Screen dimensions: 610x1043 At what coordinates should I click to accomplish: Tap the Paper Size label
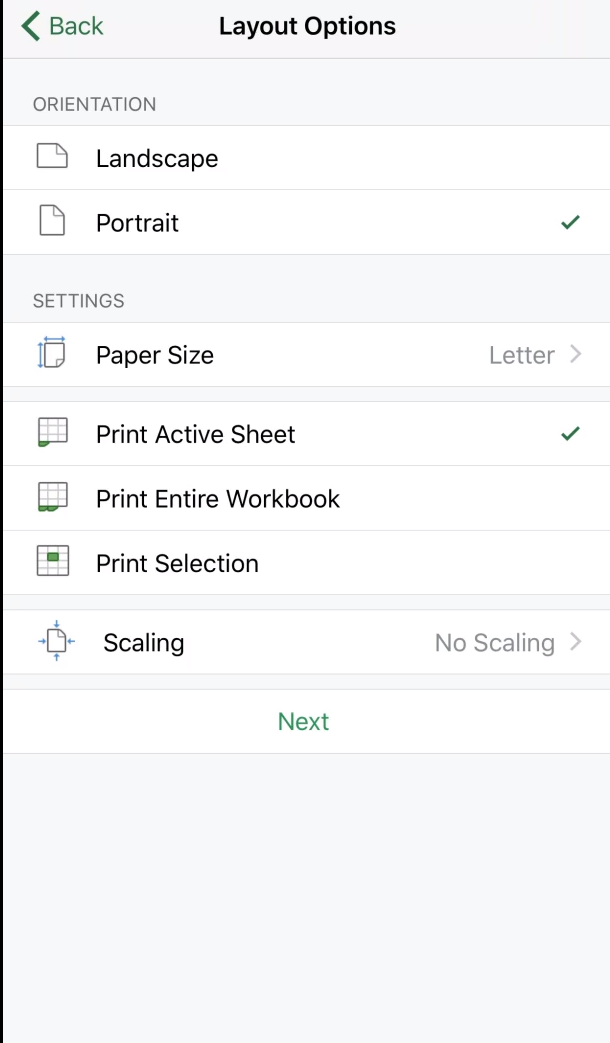click(x=155, y=355)
